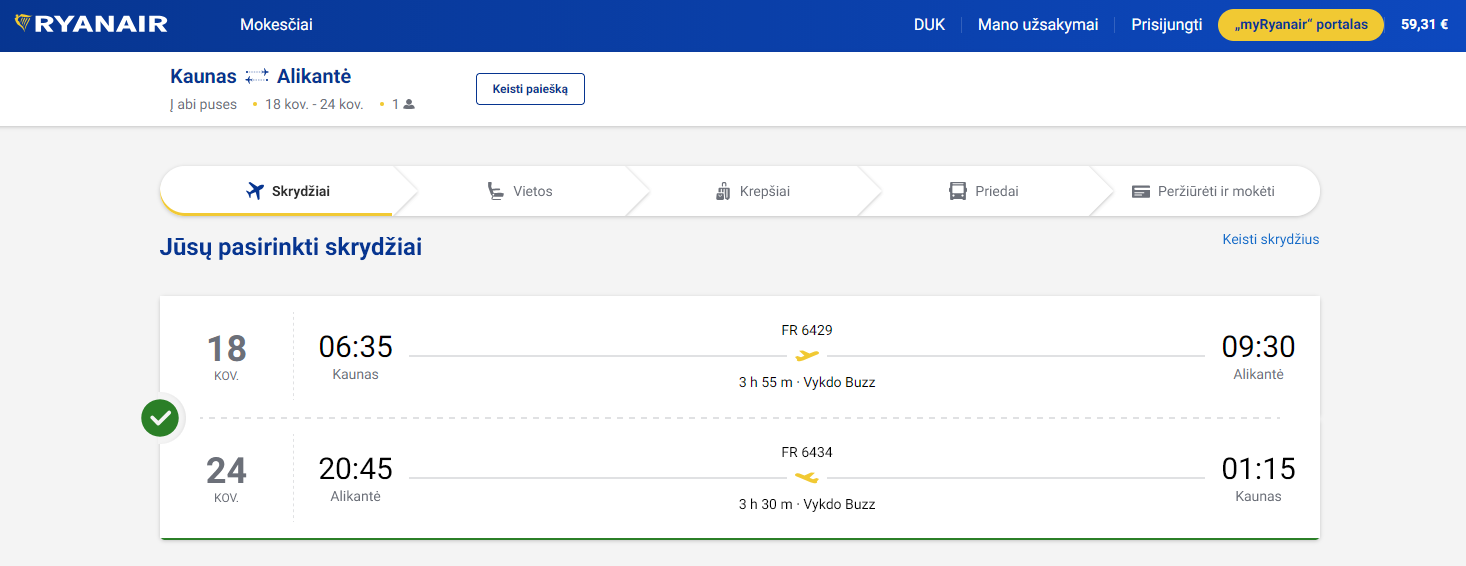
Task: Open Mano užsakymai in the header
Action: 1038,25
